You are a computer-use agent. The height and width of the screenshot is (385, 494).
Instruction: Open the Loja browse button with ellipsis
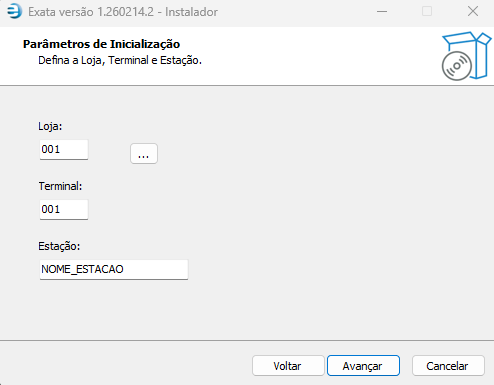click(x=144, y=154)
